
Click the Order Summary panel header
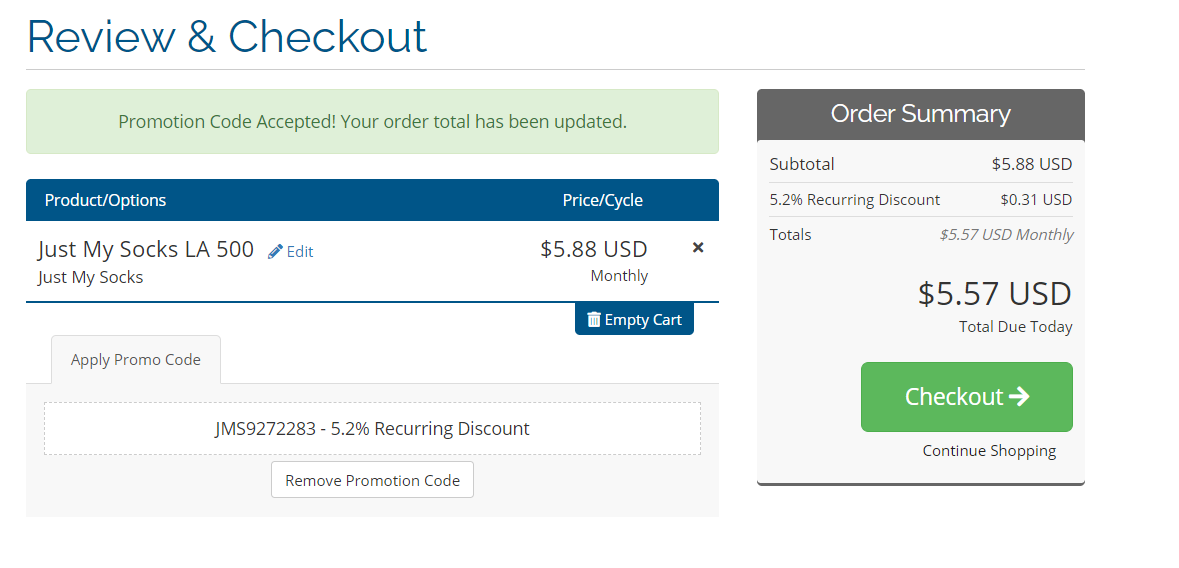[920, 114]
